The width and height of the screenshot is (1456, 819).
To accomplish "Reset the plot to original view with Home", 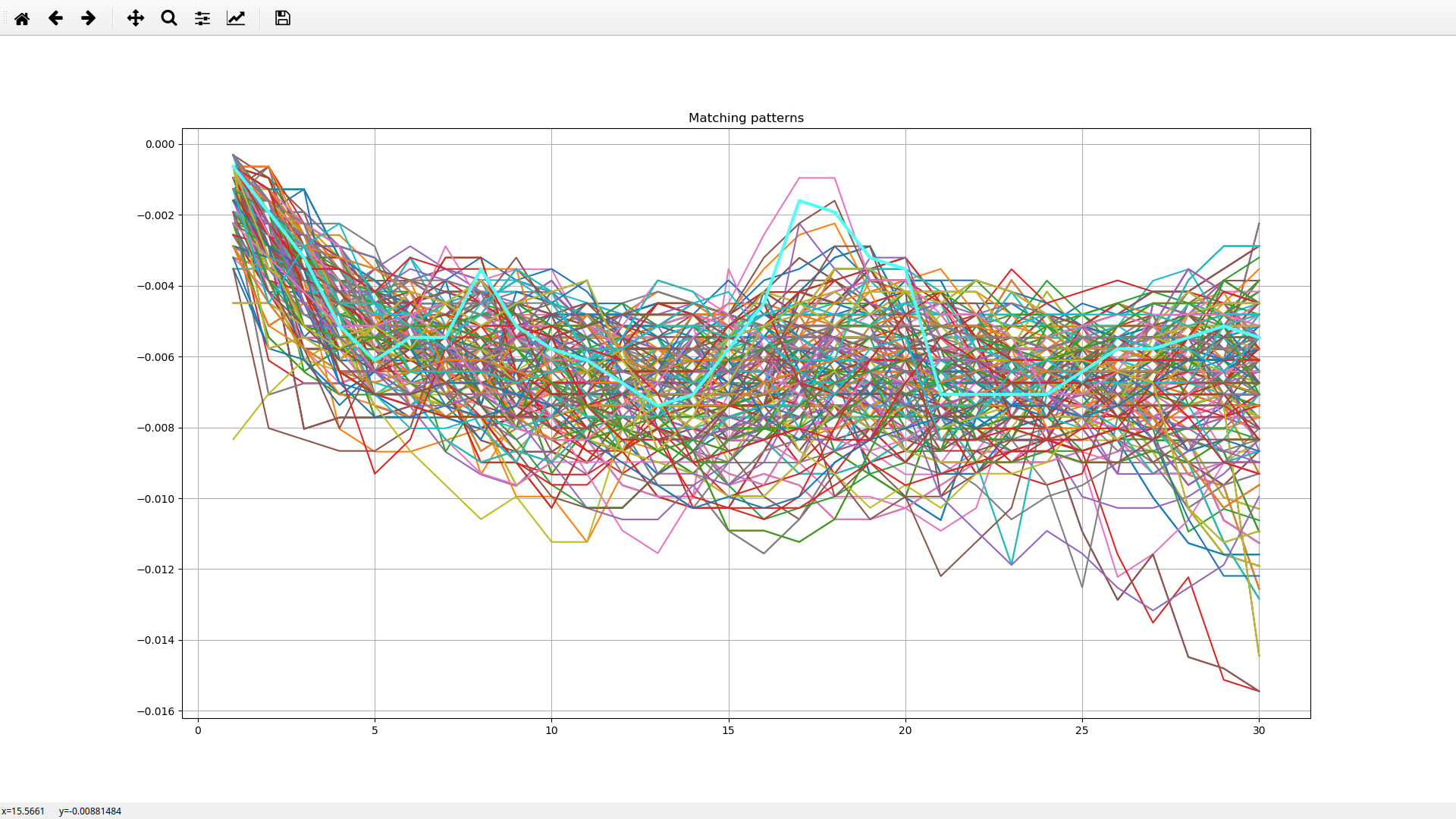I will coord(22,18).
